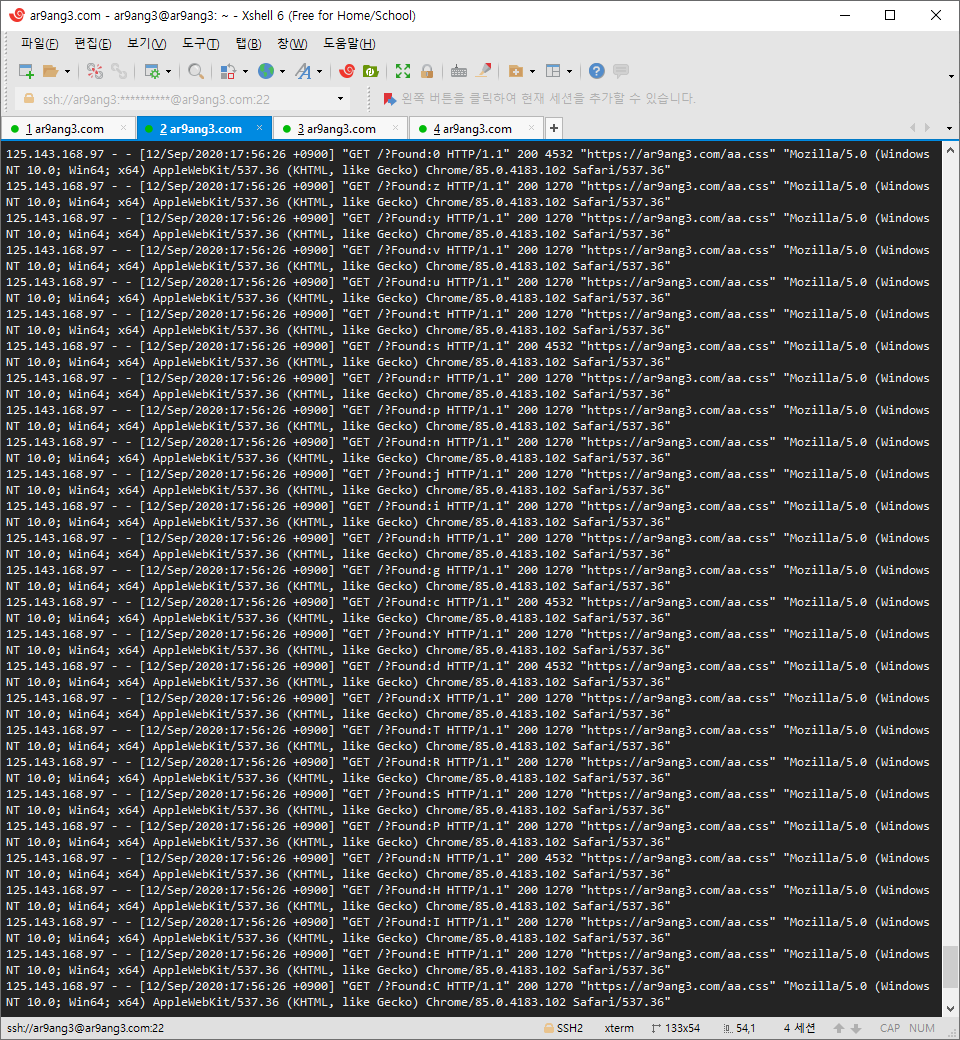Screen dimensions: 960x1040
Task: Toggle full screen with green arrows icon
Action: (x=403, y=71)
